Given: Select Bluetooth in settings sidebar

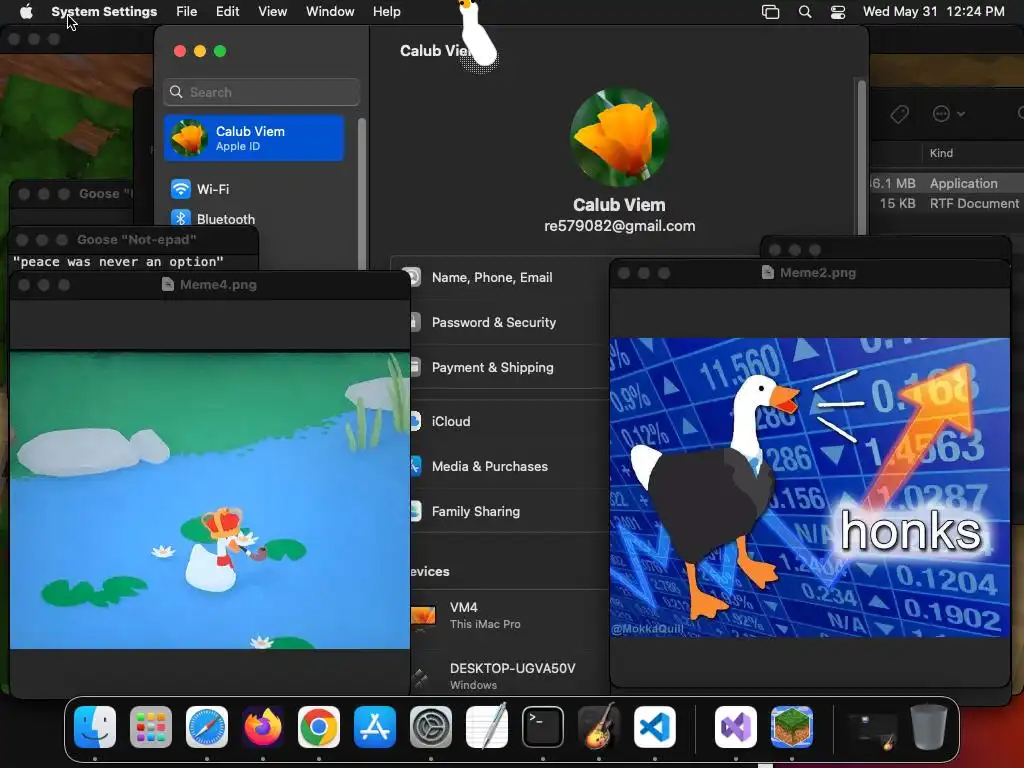Looking at the screenshot, I should 255,219.
